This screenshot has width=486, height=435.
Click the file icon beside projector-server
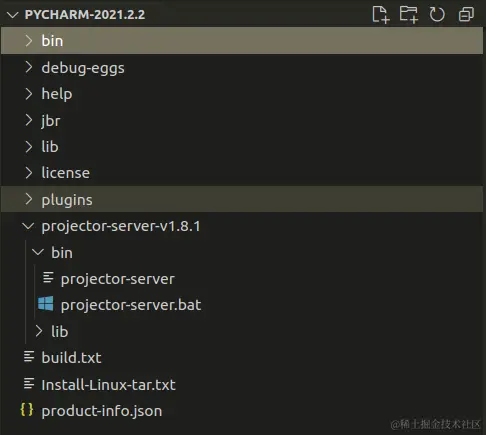pos(48,278)
